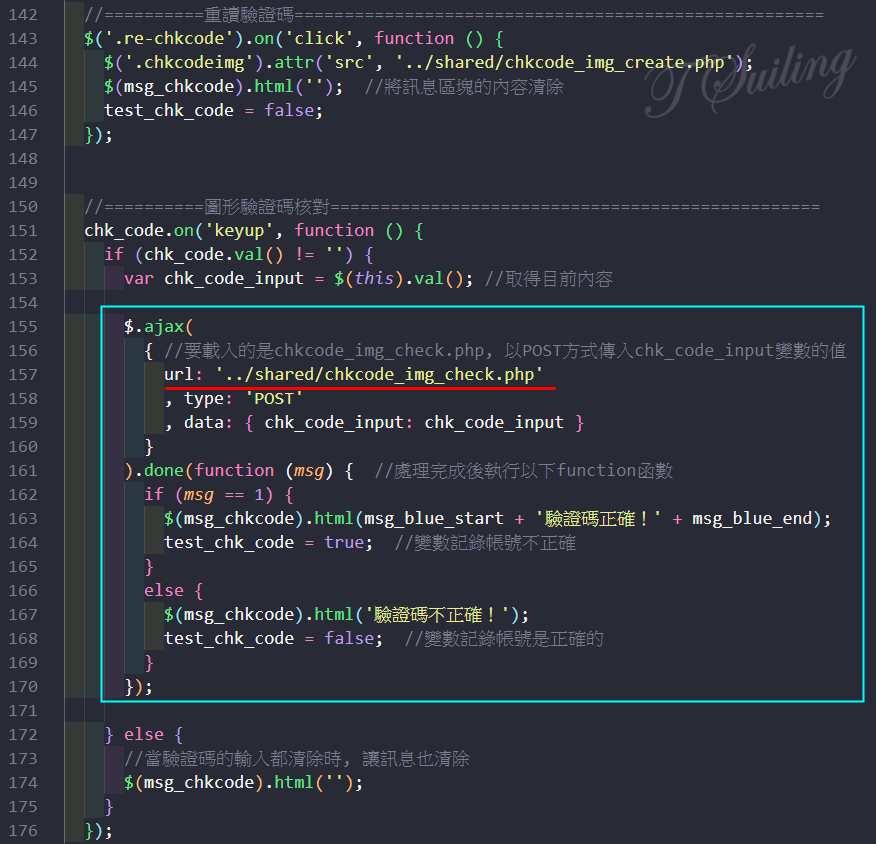This screenshot has width=876, height=844.
Task: Click the 'true' keyword on line 164
Action: pyautogui.click(x=344, y=542)
